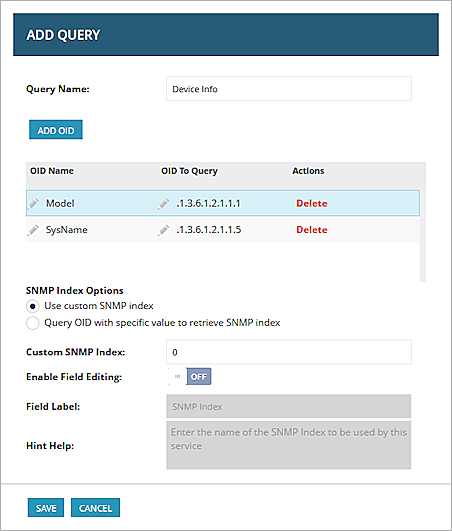
Task: Select Query OID with specific value option
Action: pos(33,323)
